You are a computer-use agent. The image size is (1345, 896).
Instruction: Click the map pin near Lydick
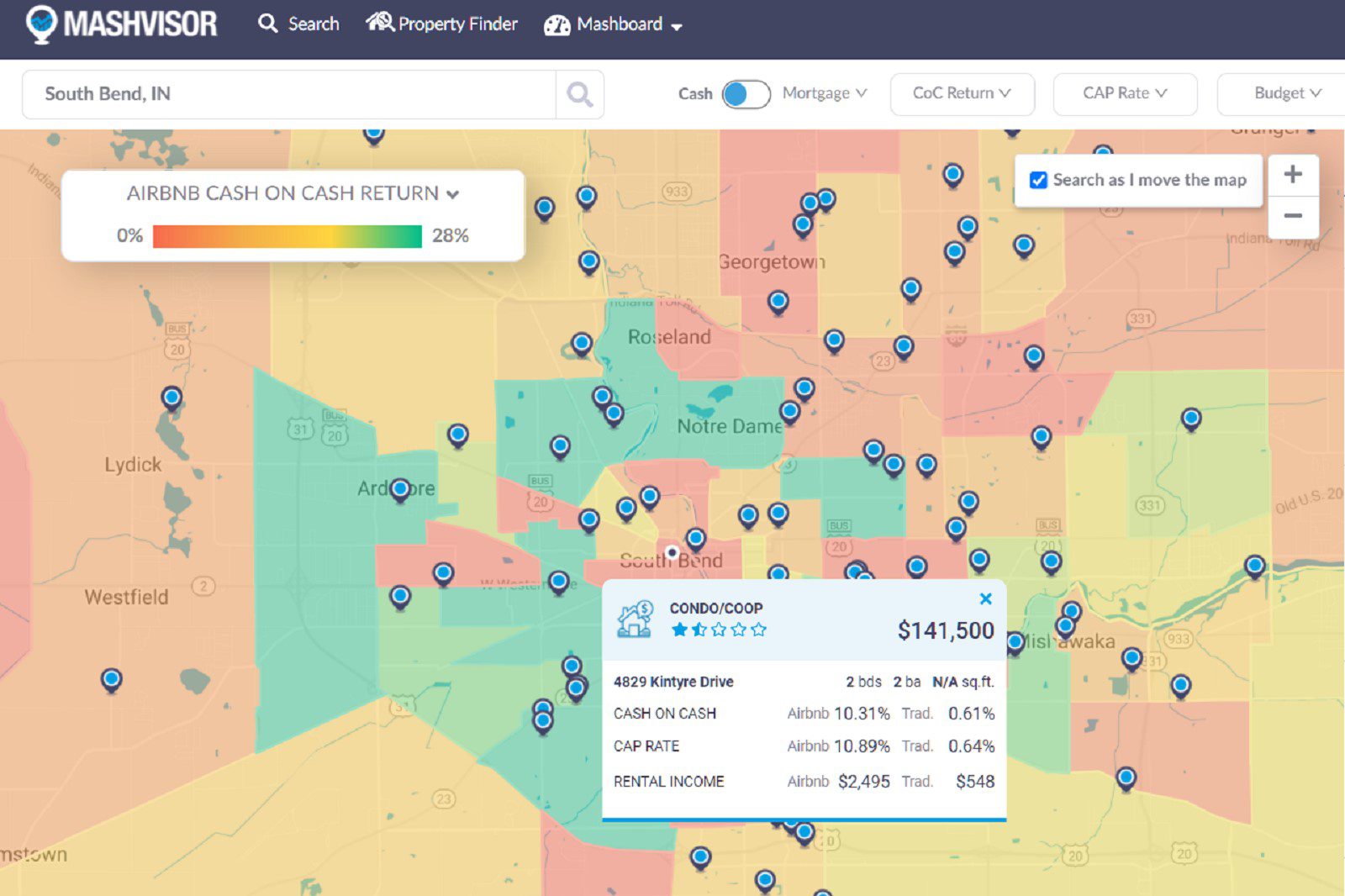point(171,398)
